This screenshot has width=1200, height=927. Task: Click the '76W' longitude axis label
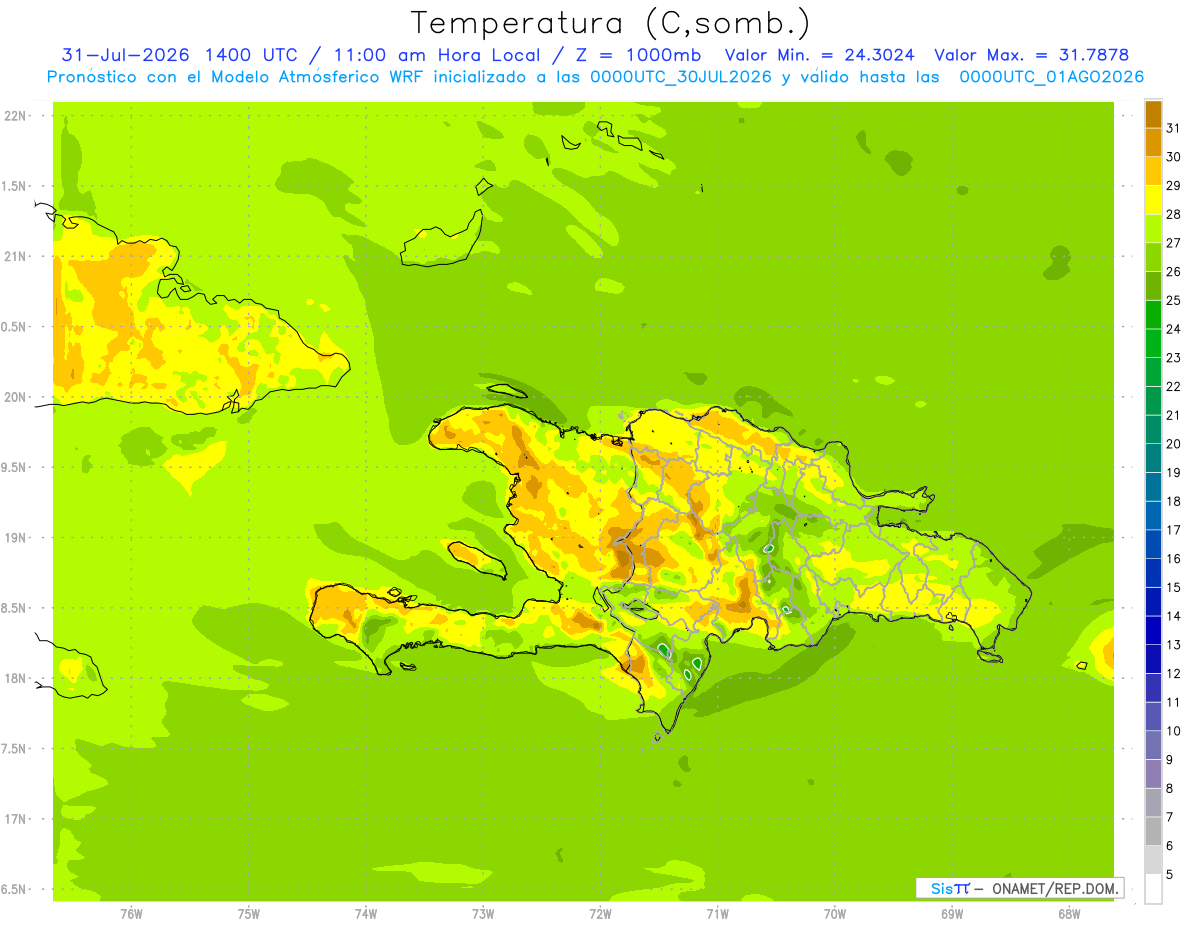pyautogui.click(x=131, y=913)
